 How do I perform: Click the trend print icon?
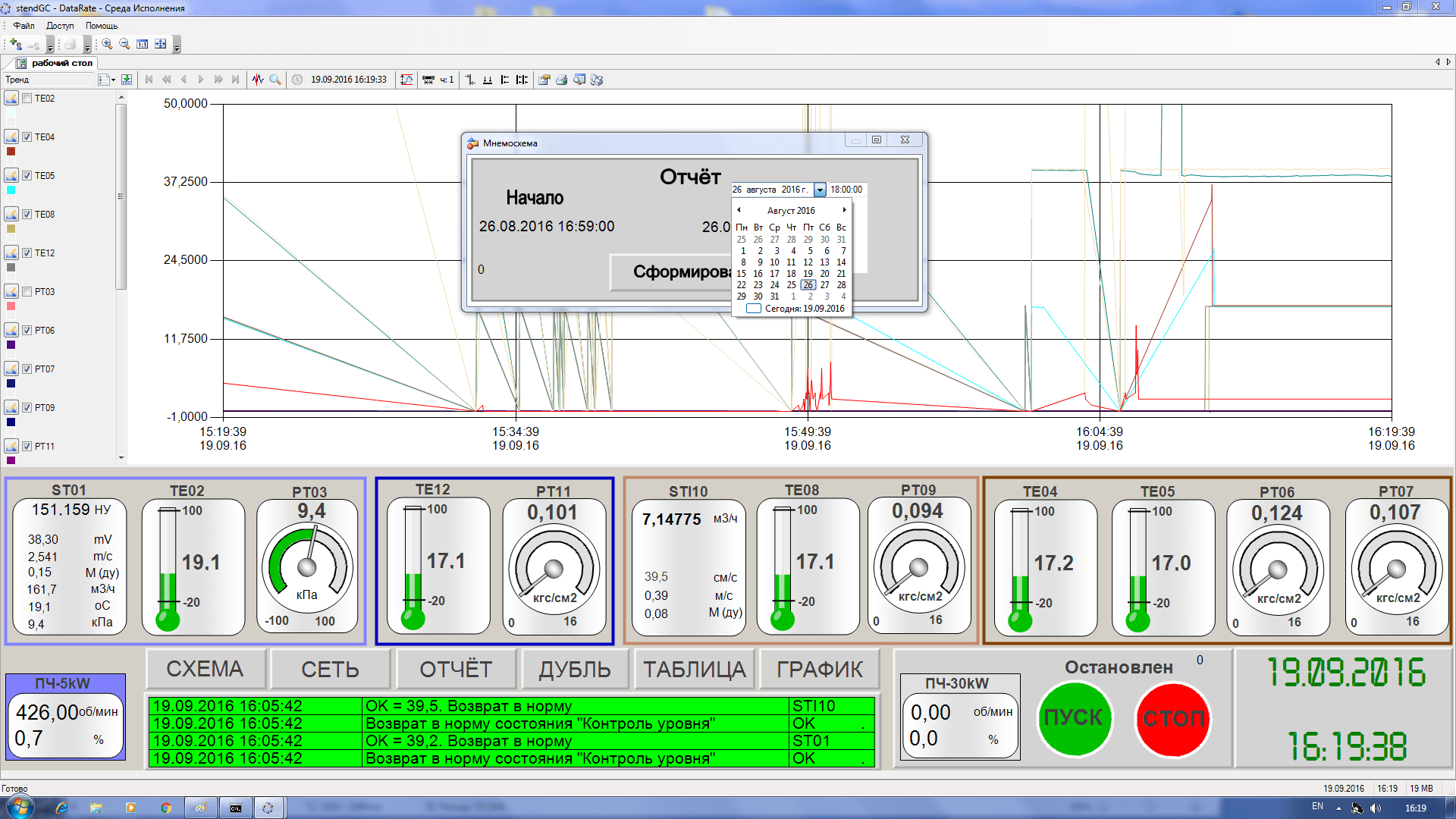pos(562,80)
